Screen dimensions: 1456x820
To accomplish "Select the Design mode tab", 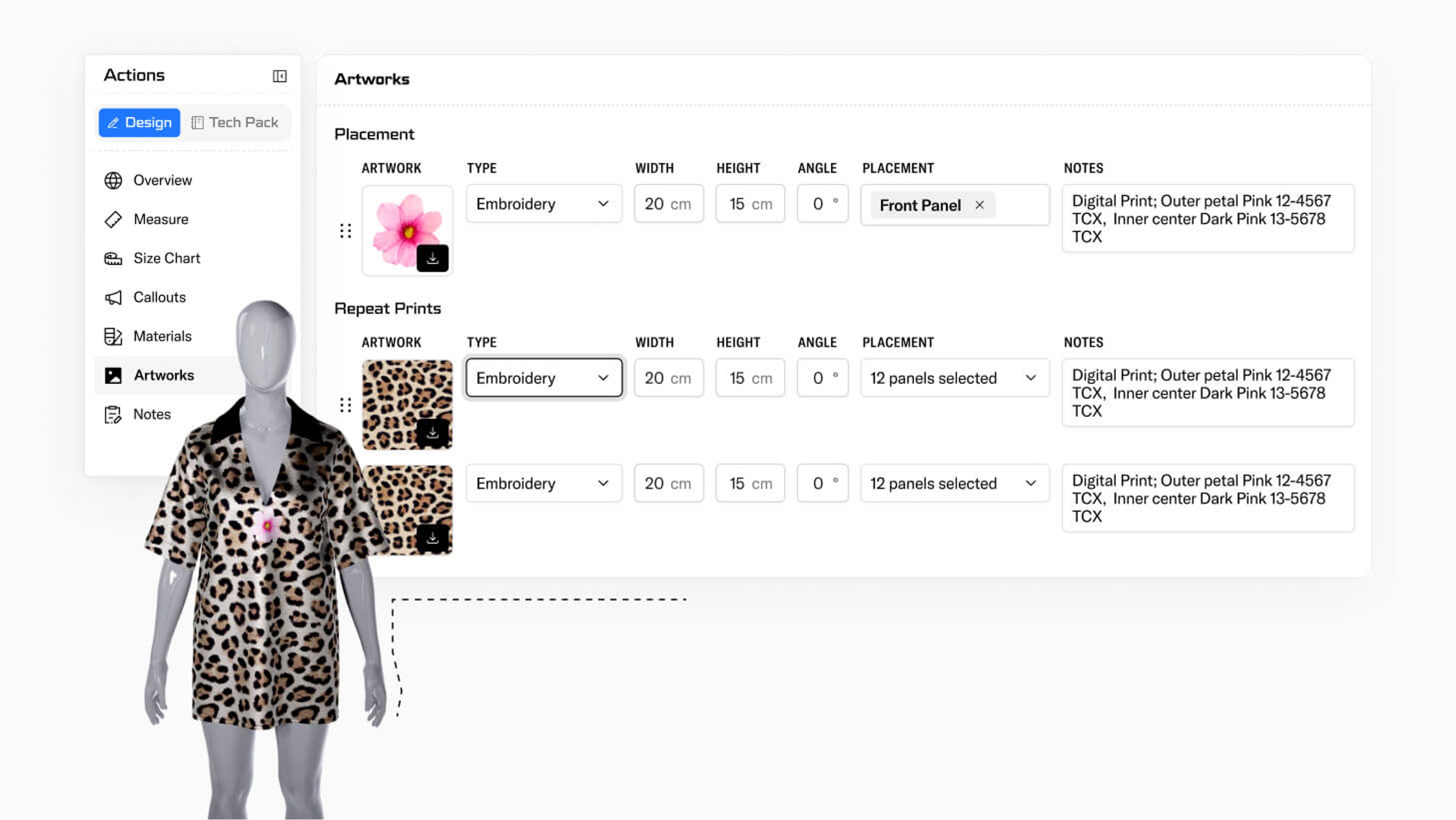I will coord(140,123).
